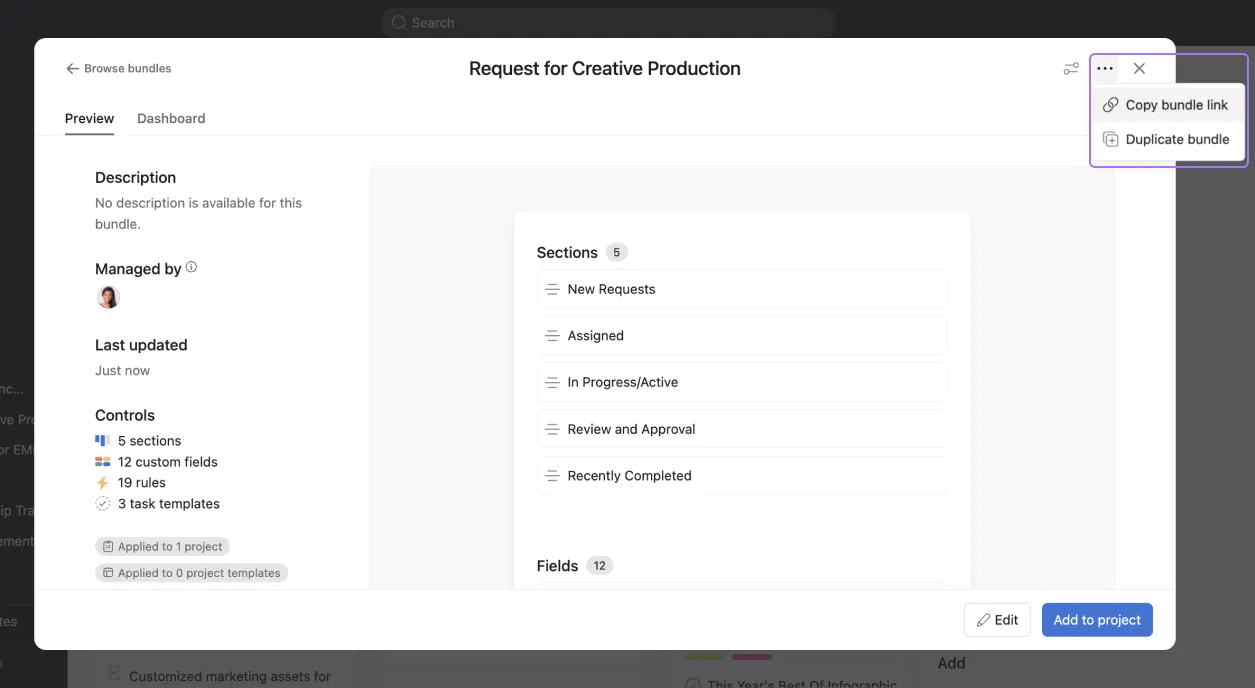
Task: Open the filter settings icon beside the three dots
Action: [x=1071, y=69]
